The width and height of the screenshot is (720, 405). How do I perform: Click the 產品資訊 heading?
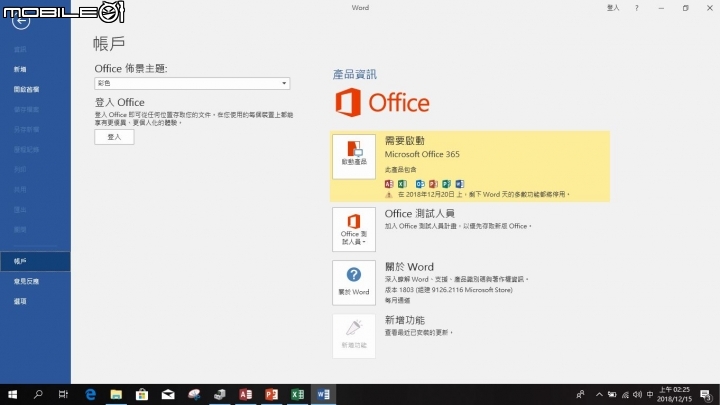click(x=354, y=74)
